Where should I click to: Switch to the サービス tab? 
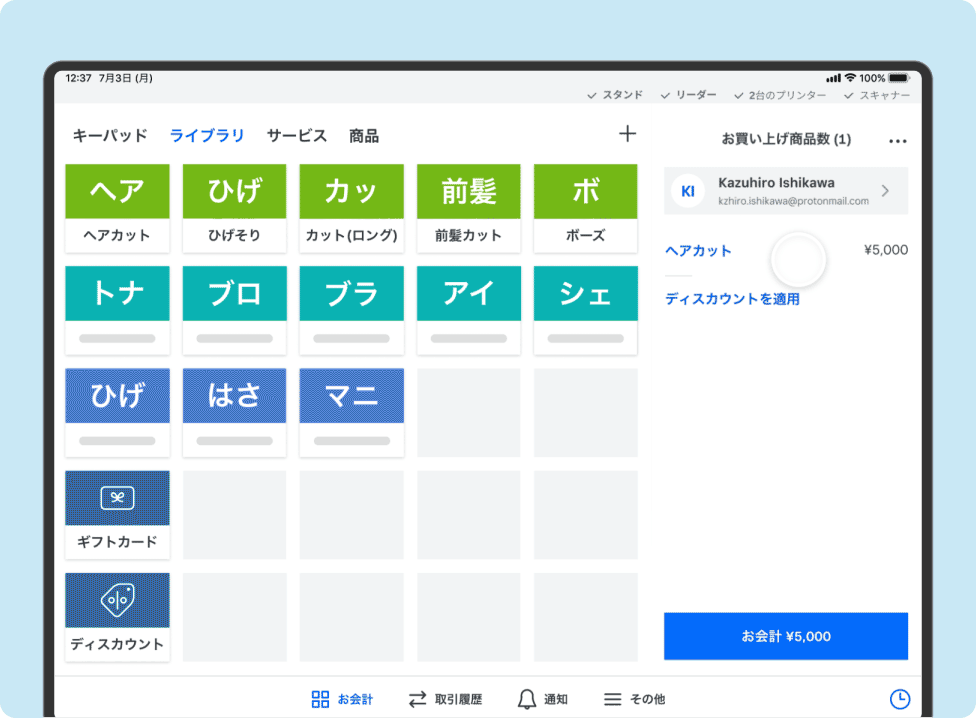(296, 135)
